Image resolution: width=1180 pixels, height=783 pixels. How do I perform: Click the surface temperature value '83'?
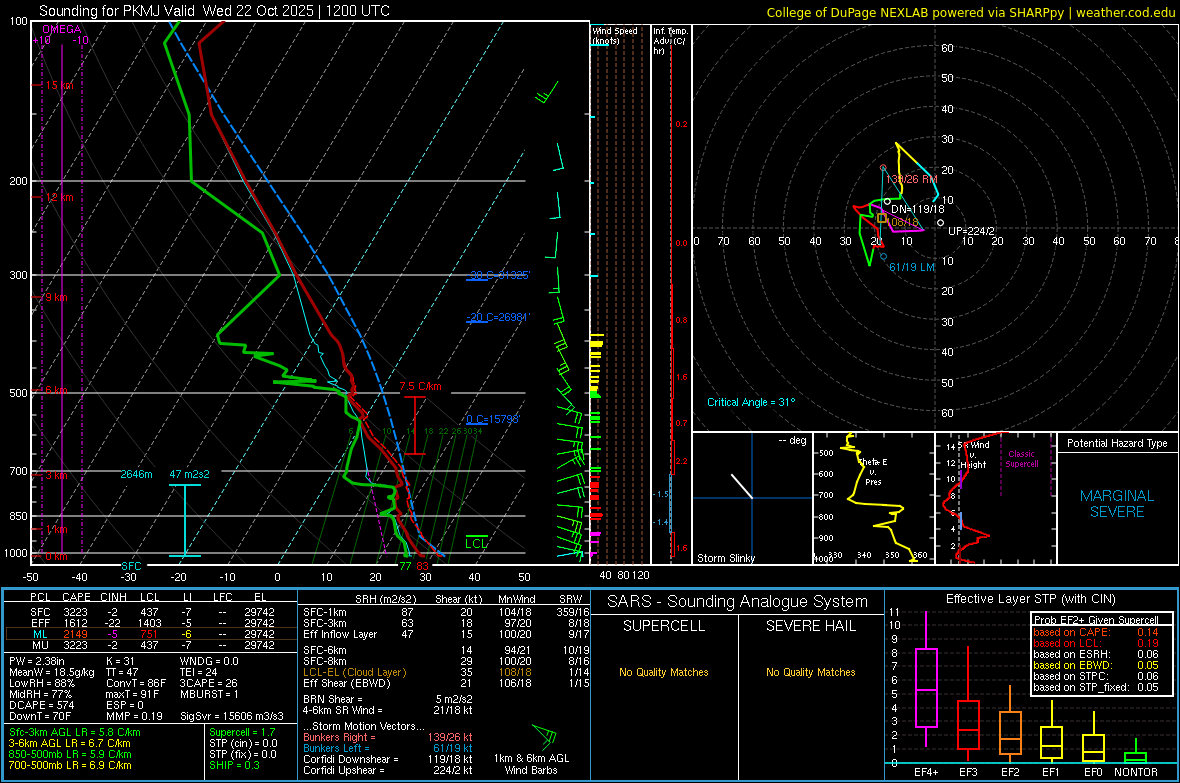coord(422,566)
